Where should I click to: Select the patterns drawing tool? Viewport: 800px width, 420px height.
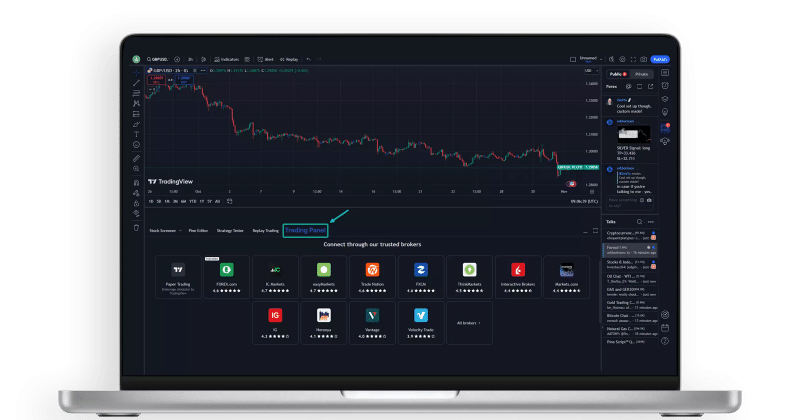tap(136, 103)
